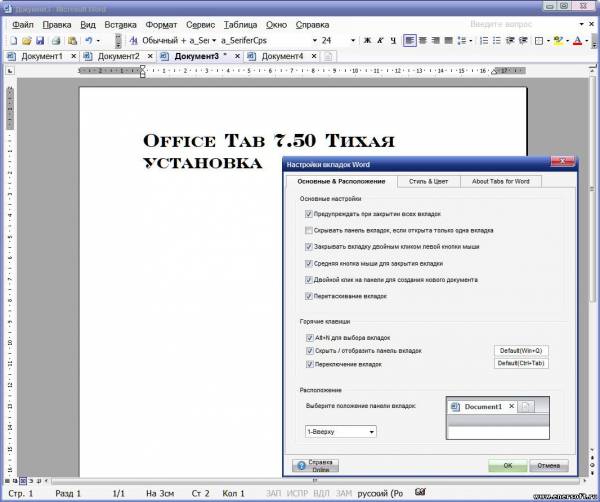The image size is (600, 502).
Task: Increase paragraph indent
Action: click(x=523, y=40)
